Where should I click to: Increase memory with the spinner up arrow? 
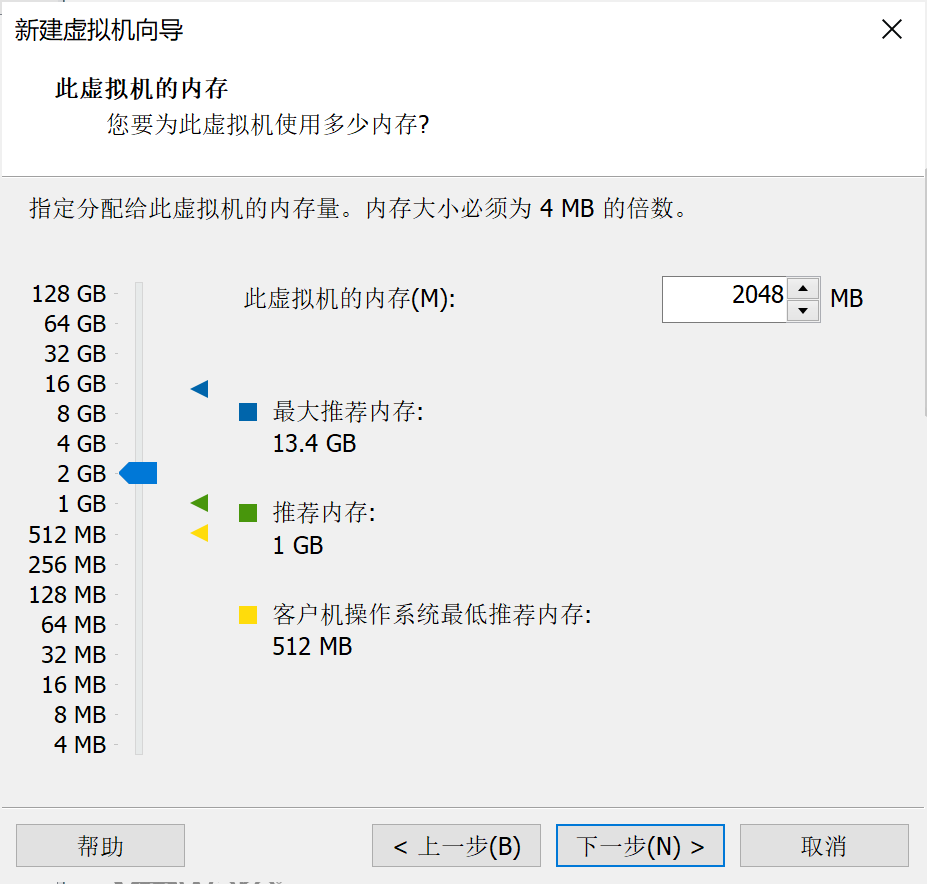pos(803,289)
